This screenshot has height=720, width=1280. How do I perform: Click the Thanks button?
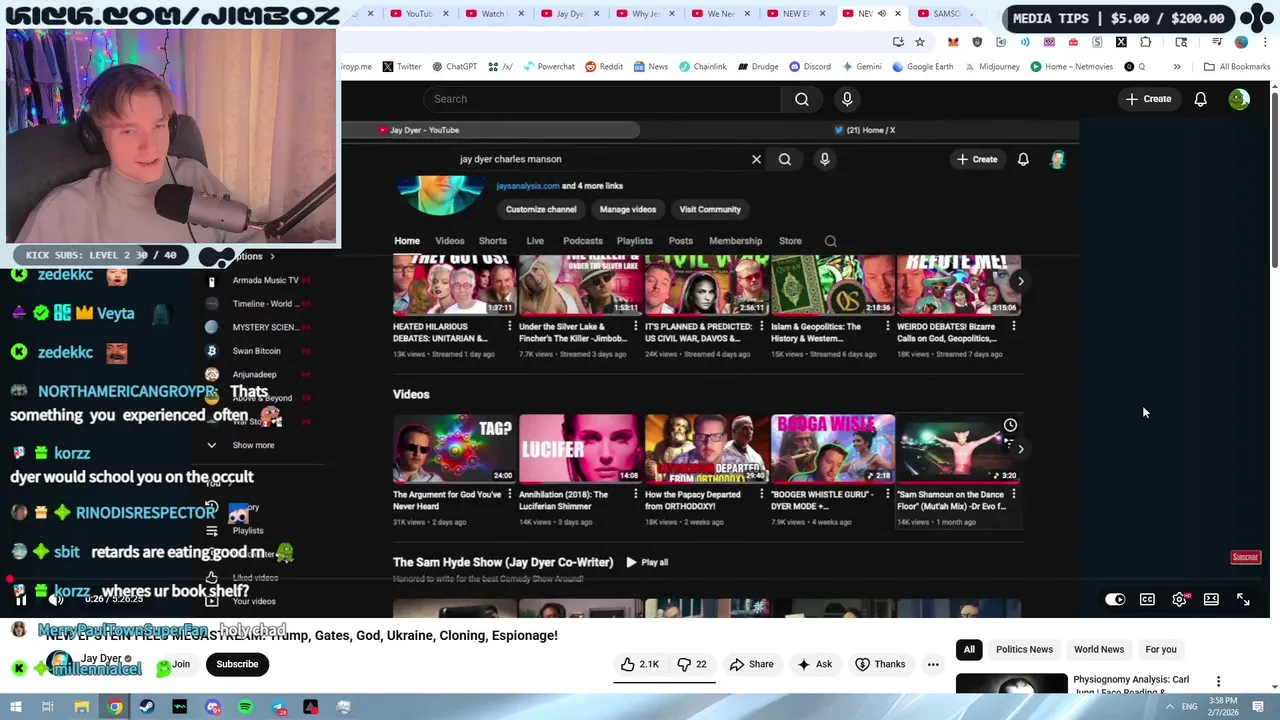(x=880, y=664)
